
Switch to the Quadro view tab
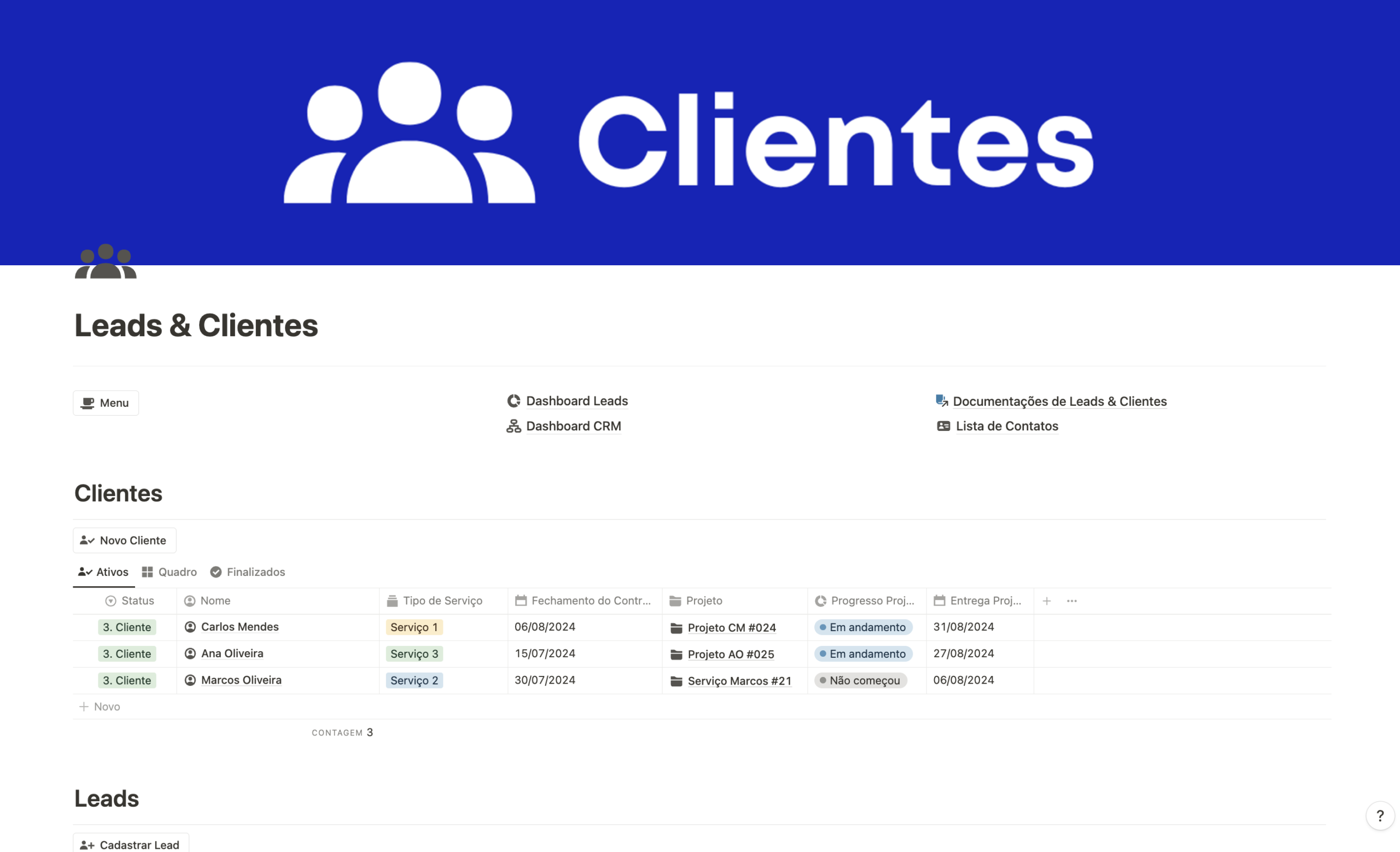(x=170, y=572)
